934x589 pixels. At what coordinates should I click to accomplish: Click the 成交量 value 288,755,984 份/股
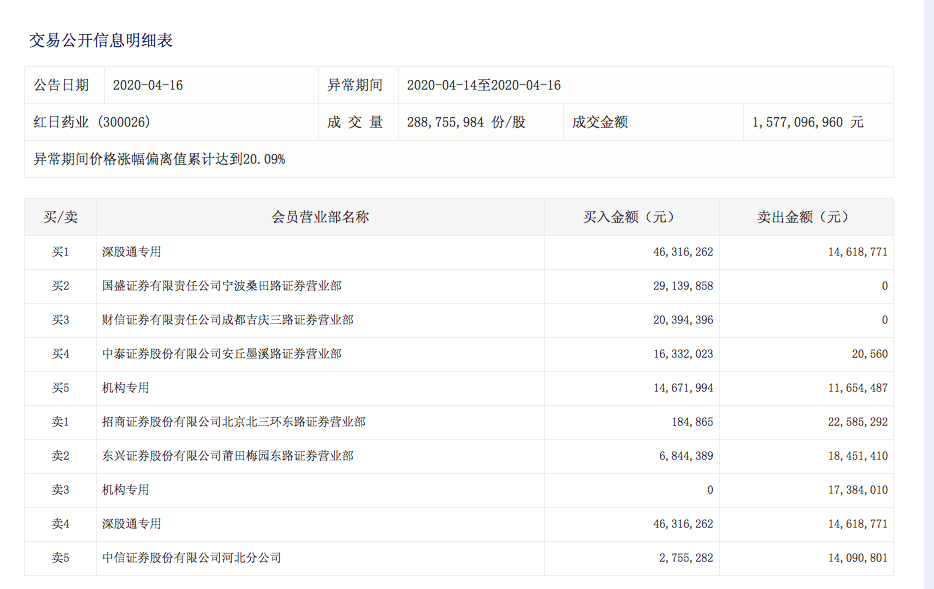coord(466,122)
